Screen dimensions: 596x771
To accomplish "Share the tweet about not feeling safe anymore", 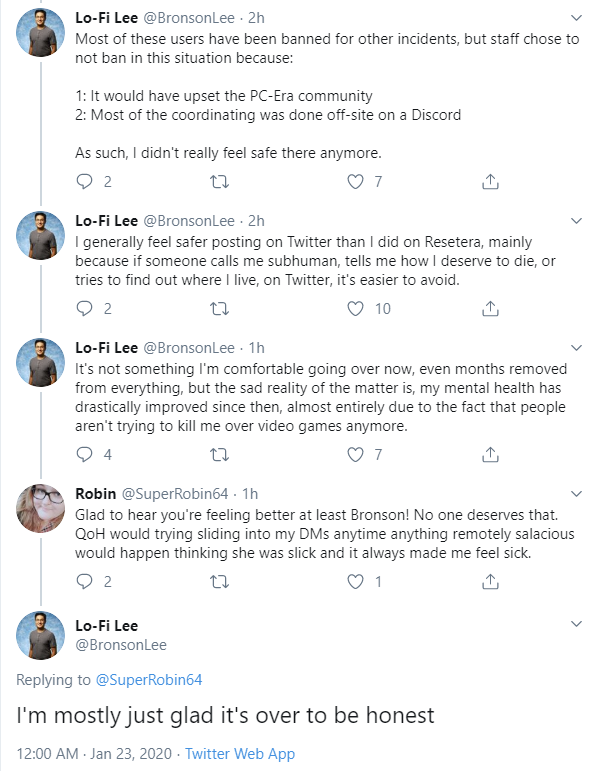I will [490, 181].
